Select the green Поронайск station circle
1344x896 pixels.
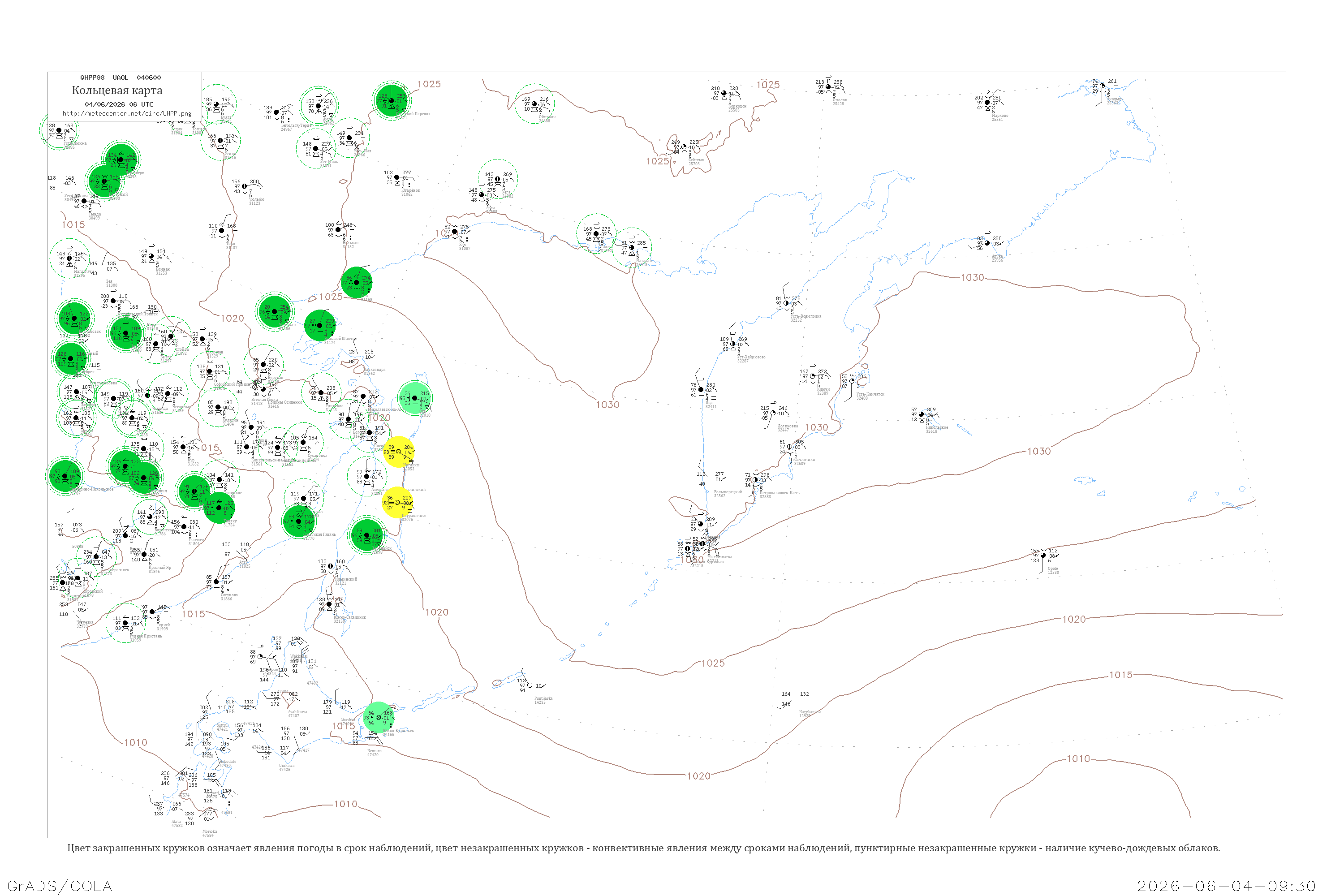366,535
